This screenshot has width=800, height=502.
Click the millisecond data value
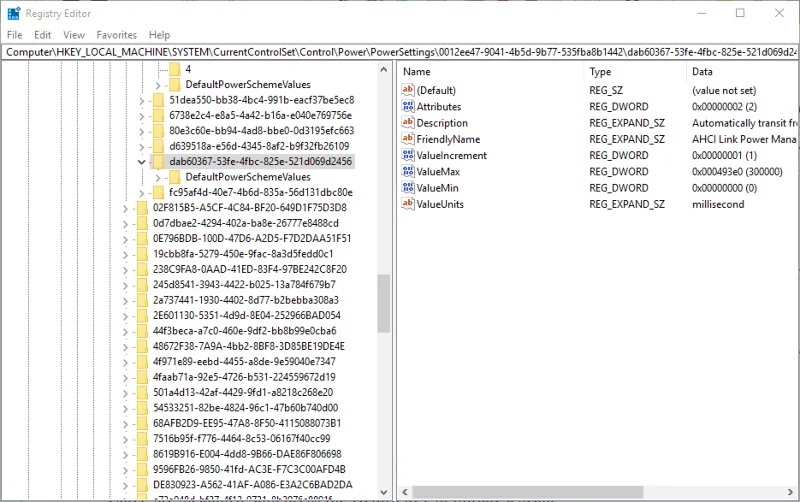point(718,204)
